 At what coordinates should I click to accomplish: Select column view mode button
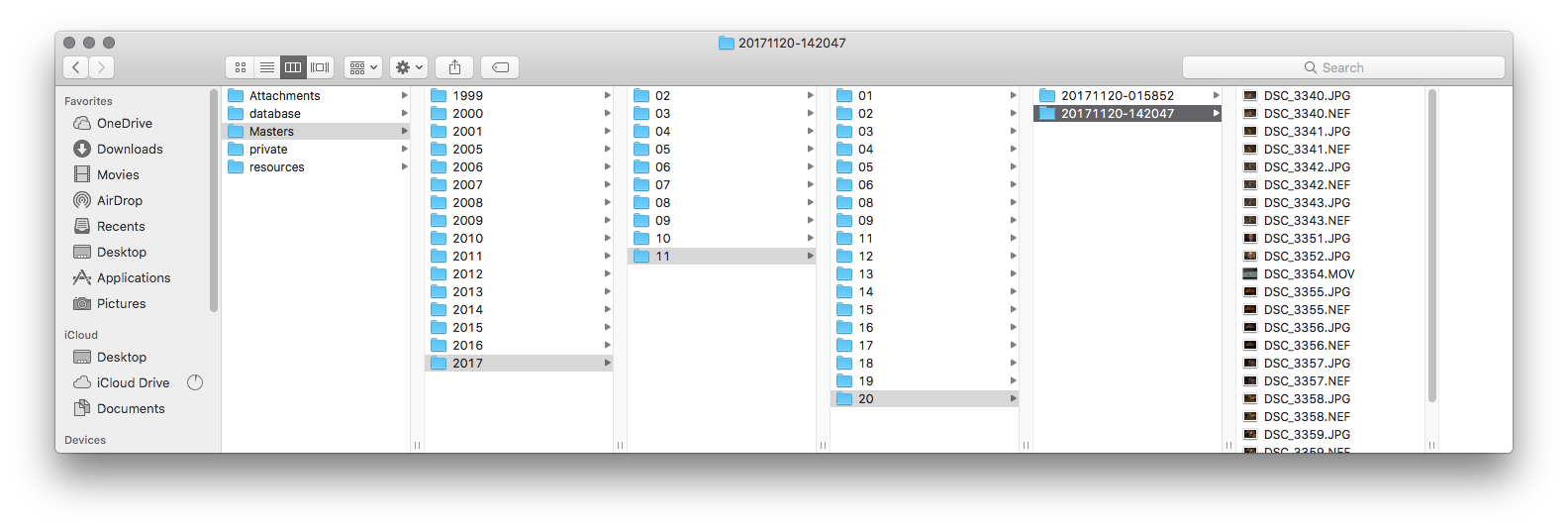(293, 67)
